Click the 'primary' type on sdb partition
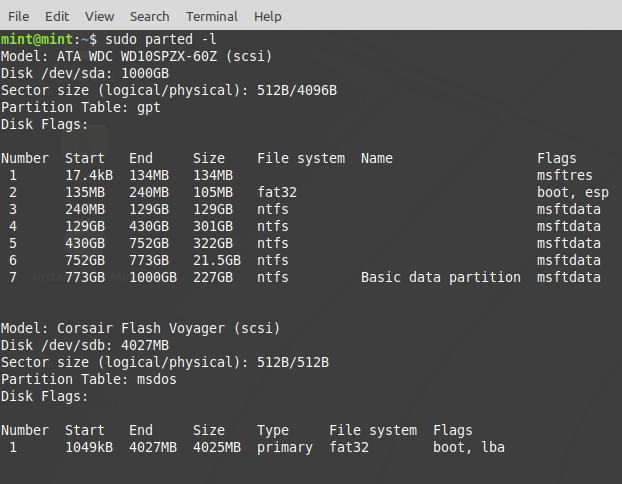Image resolution: width=622 pixels, height=484 pixels. 284,447
